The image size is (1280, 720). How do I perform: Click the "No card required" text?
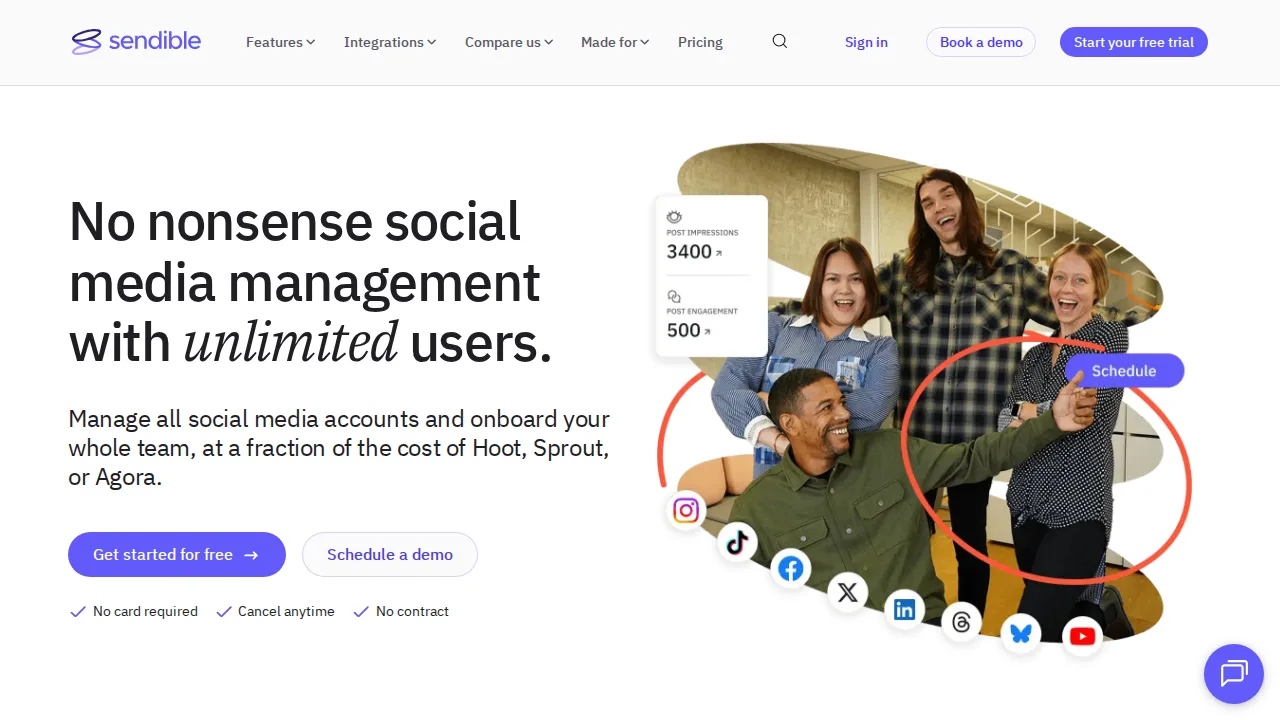coord(145,611)
